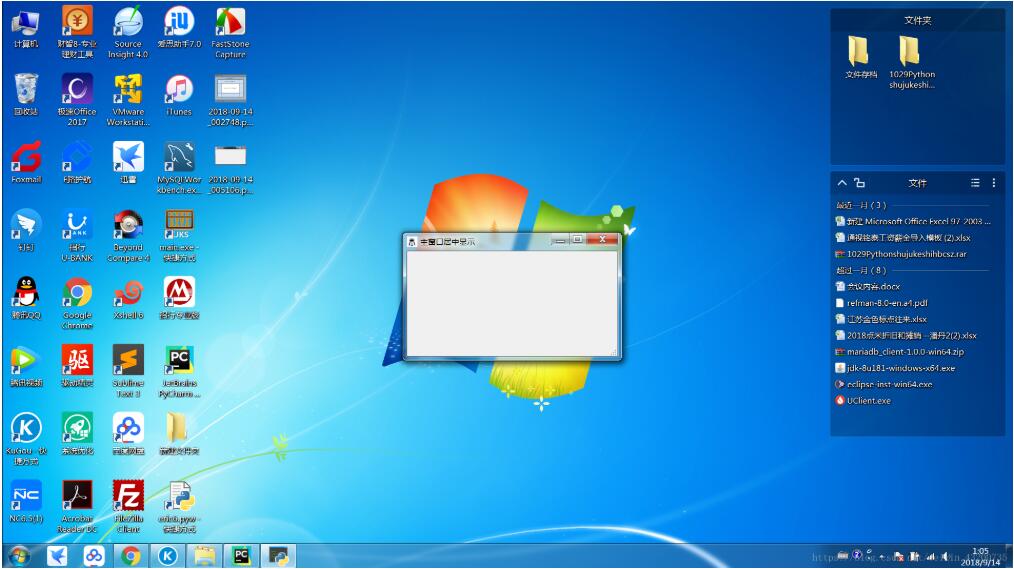Open the Baidu Netdisk taskbar icon

[94, 556]
